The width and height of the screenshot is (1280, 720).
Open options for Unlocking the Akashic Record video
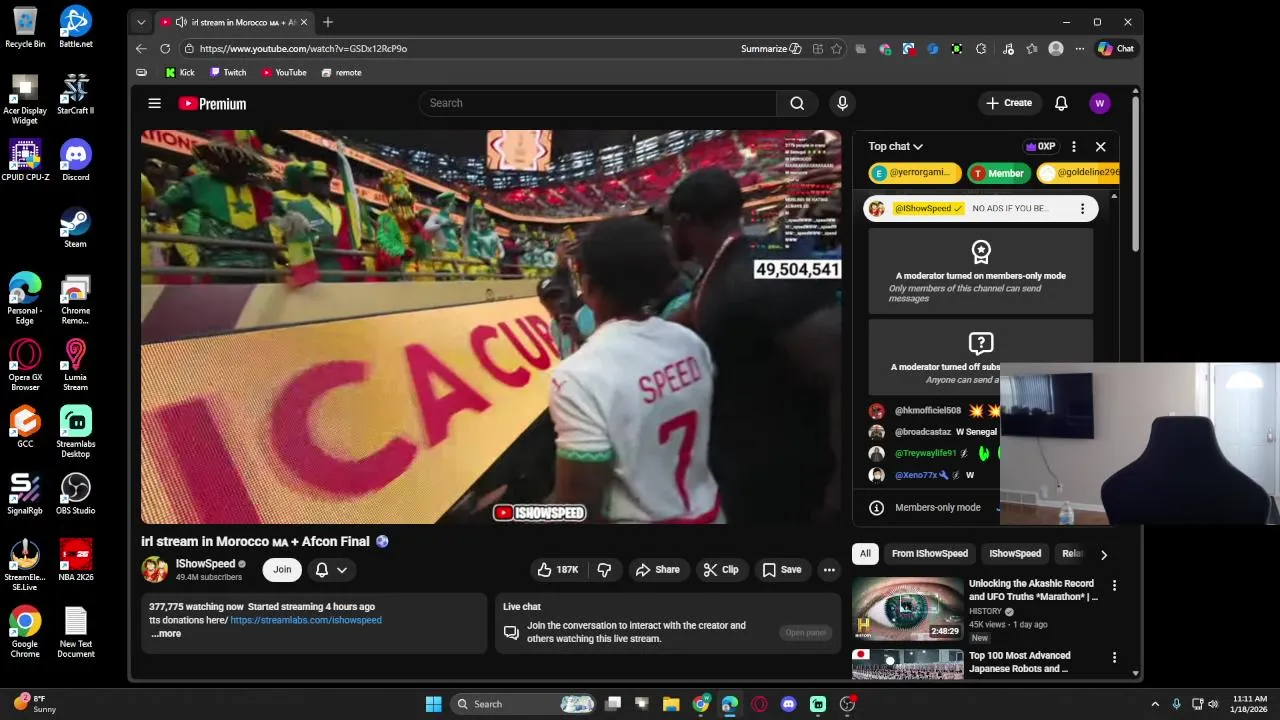[1114, 585]
